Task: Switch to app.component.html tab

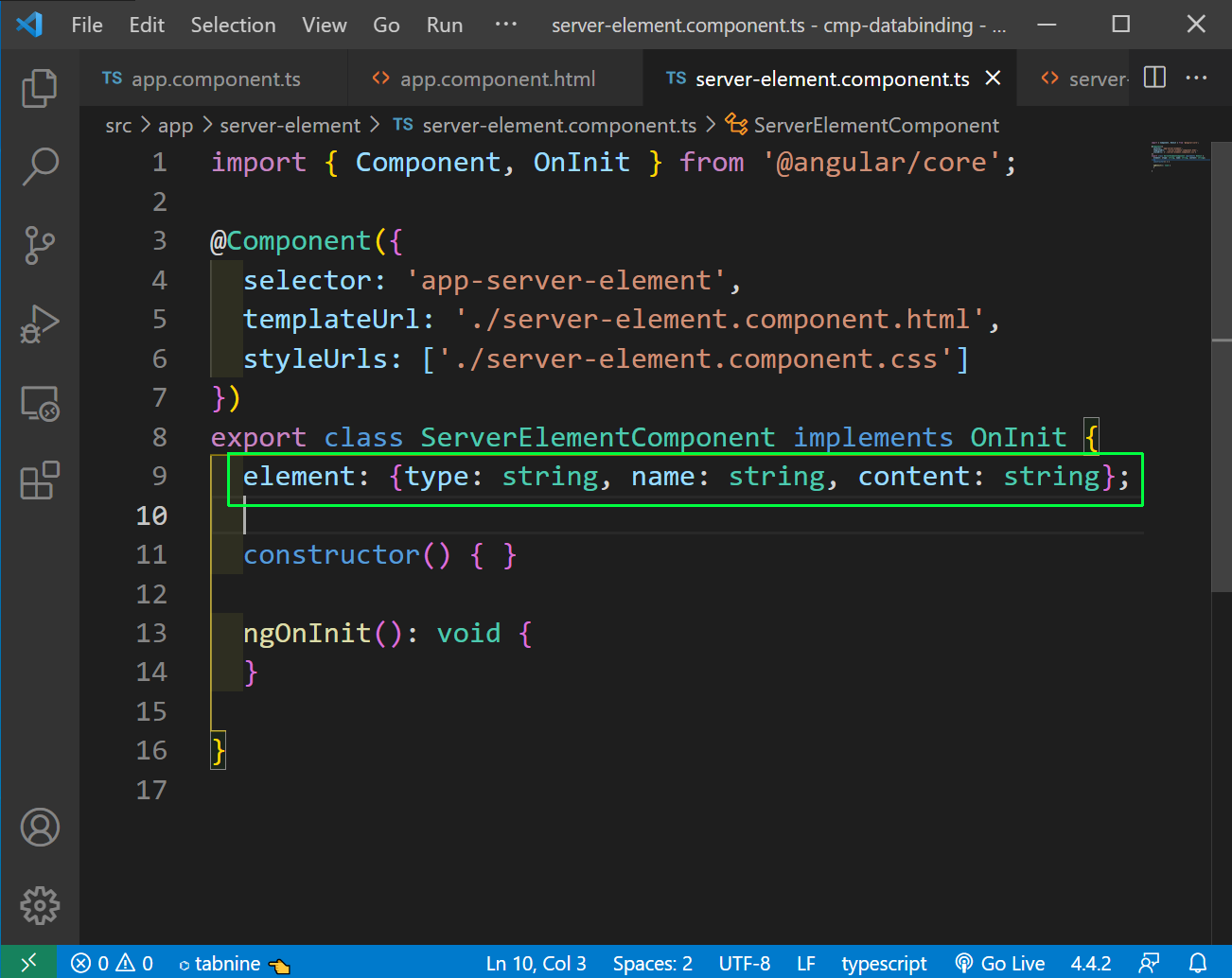Action: (495, 79)
